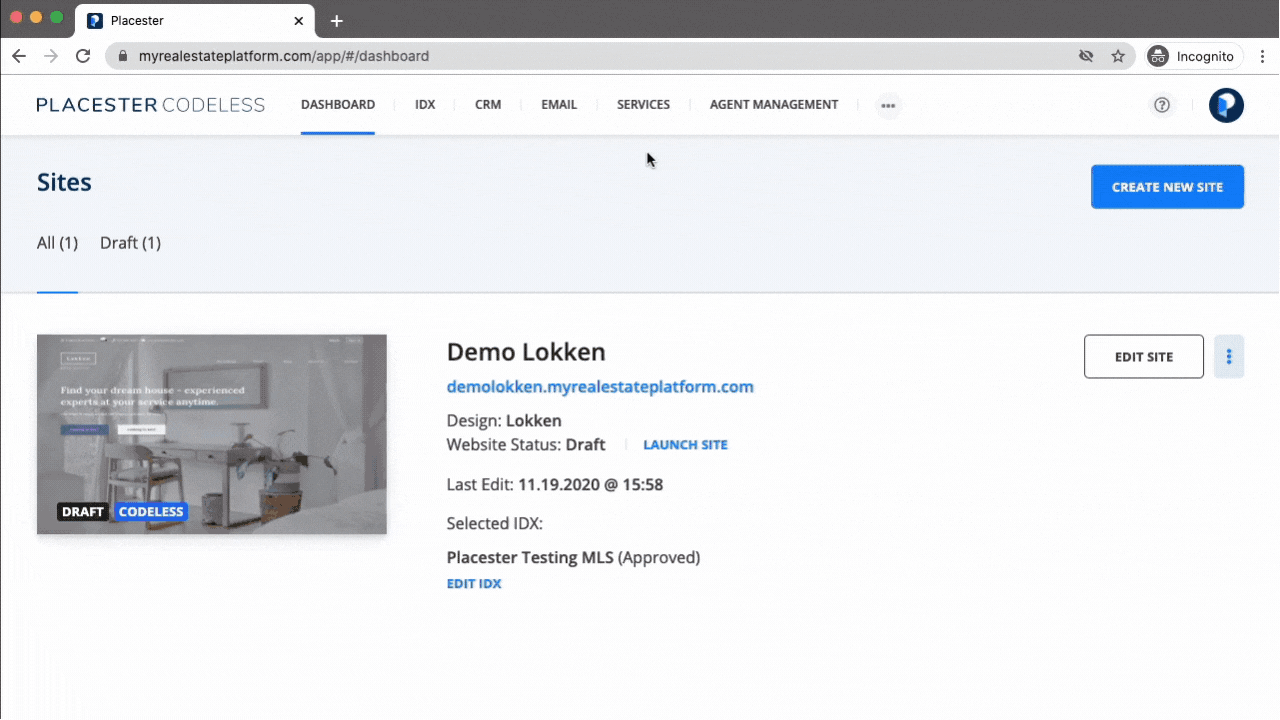Bookmark the page using the star icon
Image resolution: width=1280 pixels, height=720 pixels.
pyautogui.click(x=1118, y=56)
